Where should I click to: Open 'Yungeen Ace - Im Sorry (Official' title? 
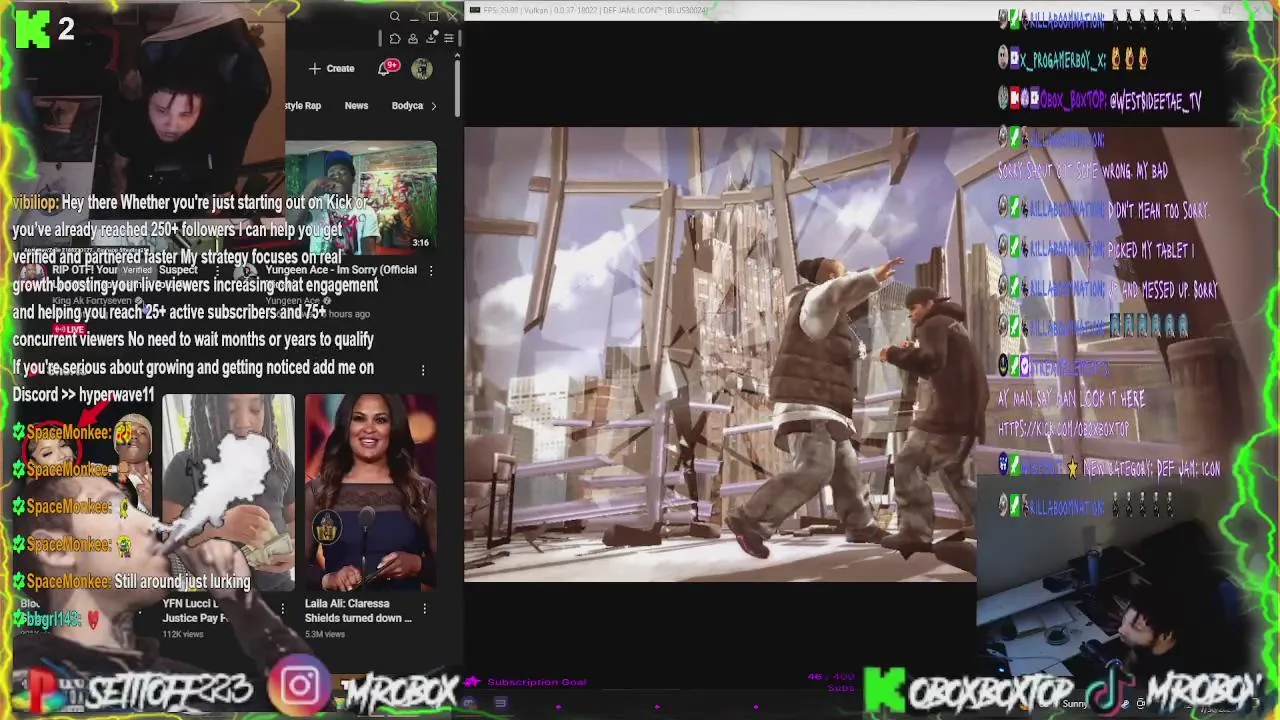coord(341,270)
